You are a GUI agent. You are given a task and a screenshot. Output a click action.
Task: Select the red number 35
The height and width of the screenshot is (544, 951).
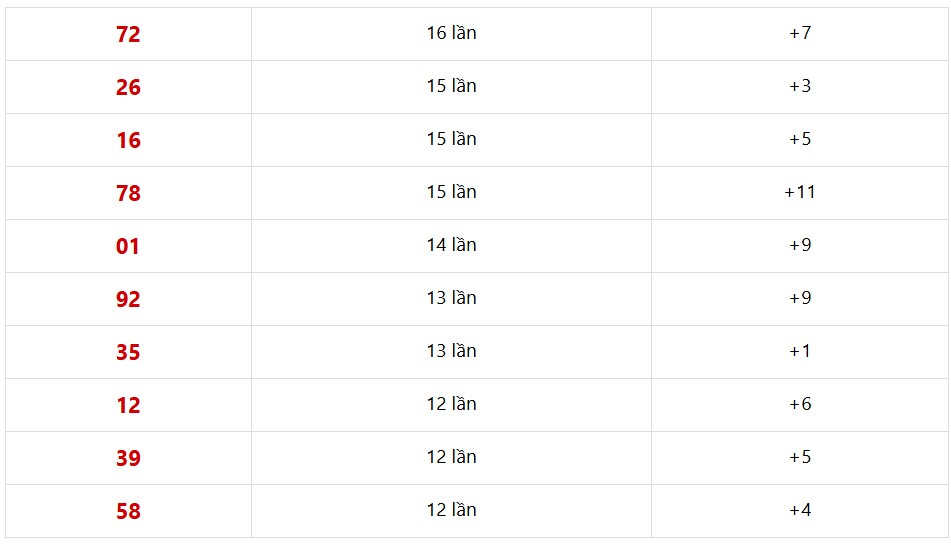click(x=128, y=352)
